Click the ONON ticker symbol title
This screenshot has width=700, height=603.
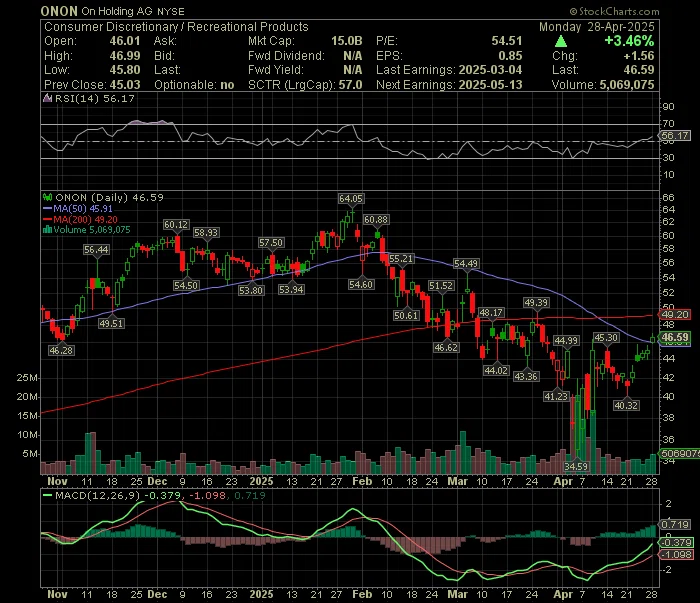pyautogui.click(x=59, y=11)
